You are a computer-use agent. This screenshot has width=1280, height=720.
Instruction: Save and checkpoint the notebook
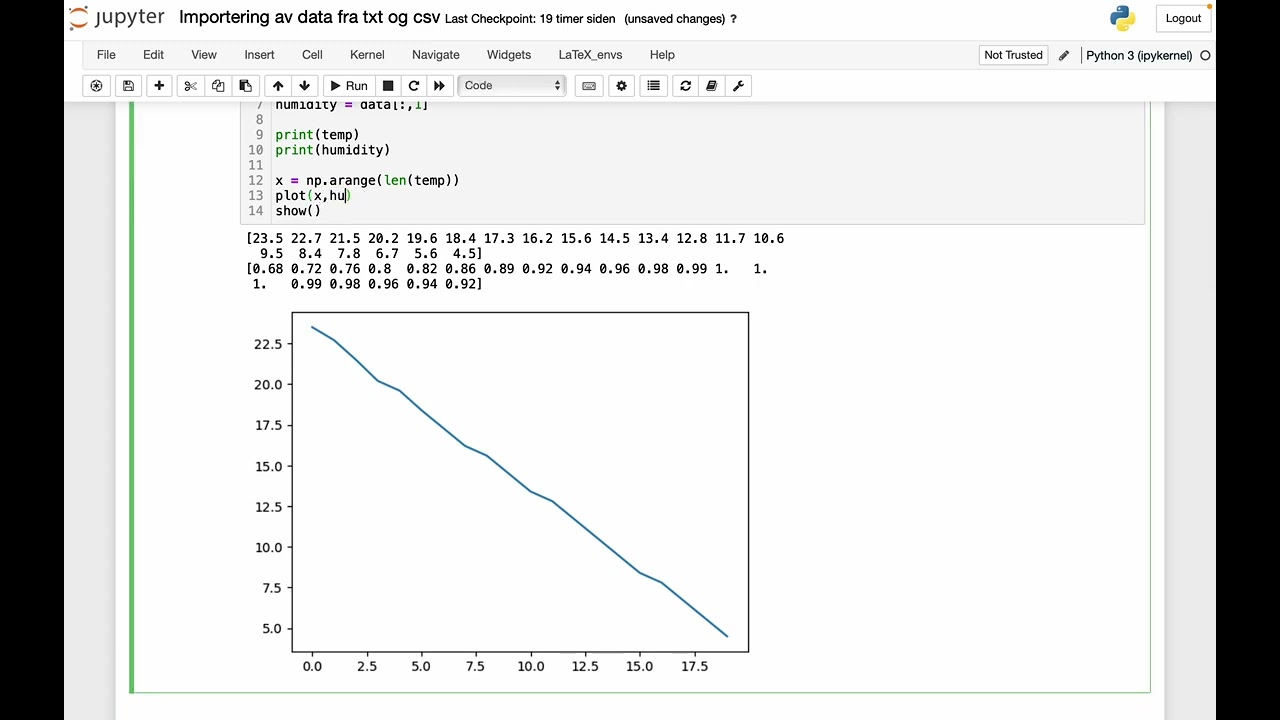point(128,86)
